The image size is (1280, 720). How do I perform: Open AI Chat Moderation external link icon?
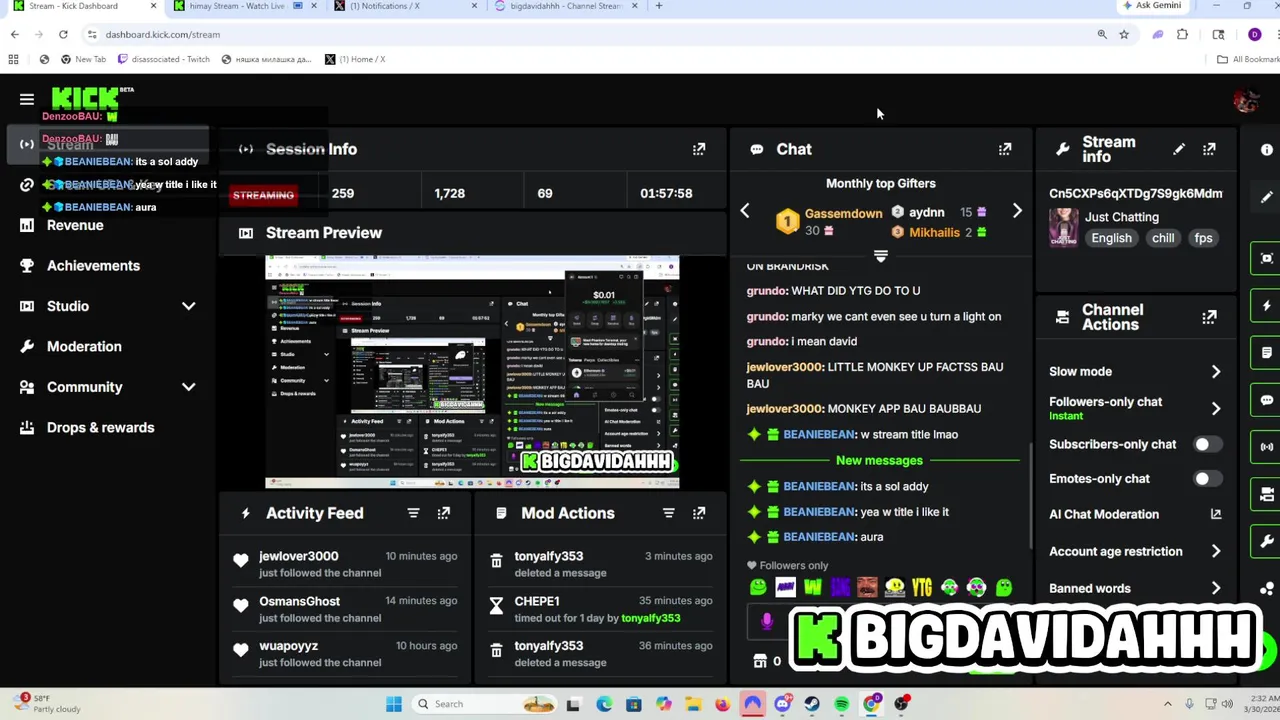(x=1216, y=514)
